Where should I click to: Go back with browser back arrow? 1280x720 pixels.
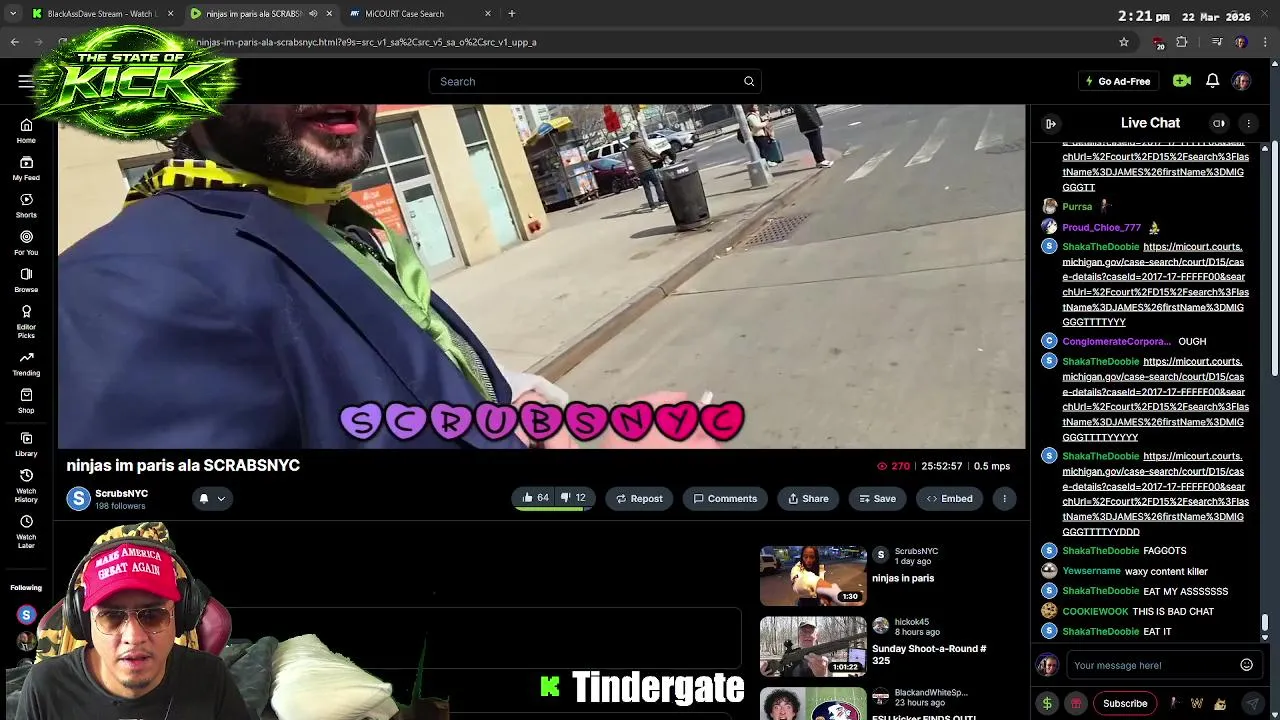(14, 42)
